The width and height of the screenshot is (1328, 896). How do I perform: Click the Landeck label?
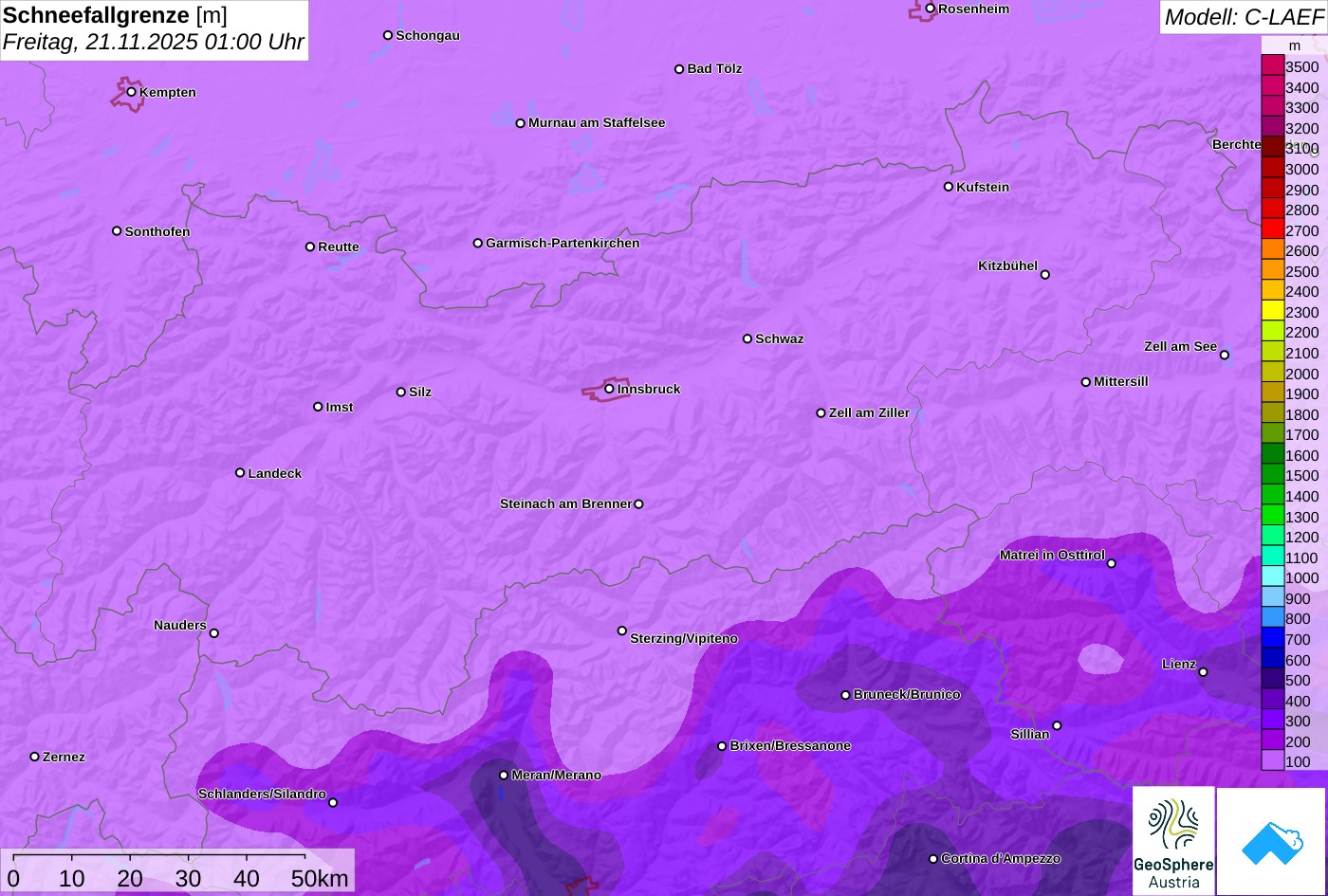pyautogui.click(x=275, y=473)
